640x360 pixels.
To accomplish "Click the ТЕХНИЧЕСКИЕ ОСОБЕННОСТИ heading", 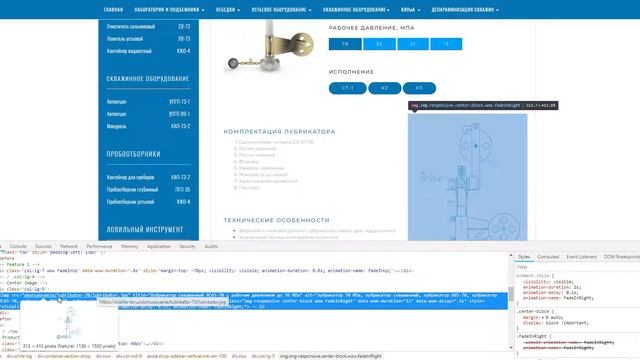I will click(x=277, y=220).
